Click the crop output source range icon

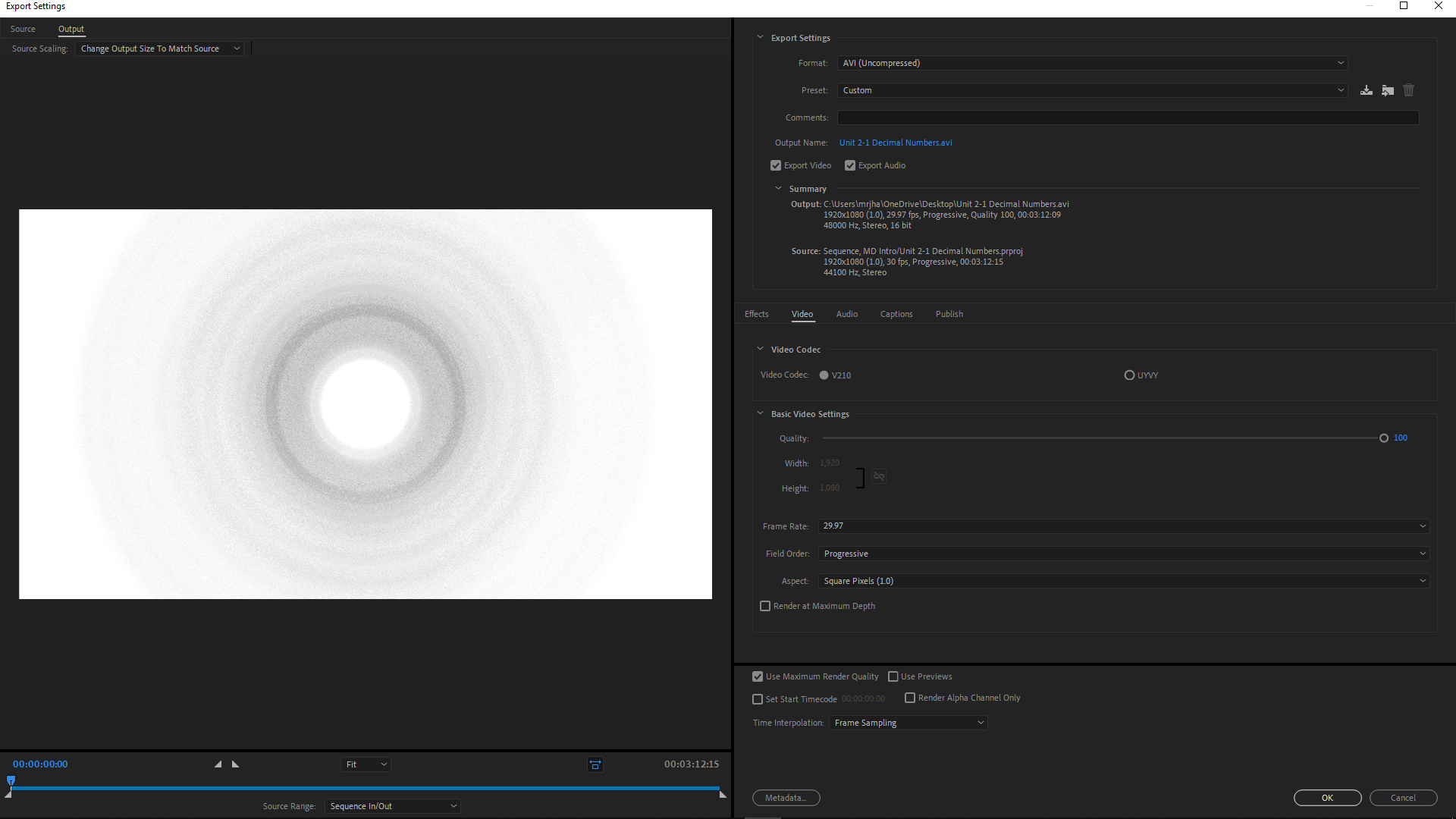pos(595,764)
